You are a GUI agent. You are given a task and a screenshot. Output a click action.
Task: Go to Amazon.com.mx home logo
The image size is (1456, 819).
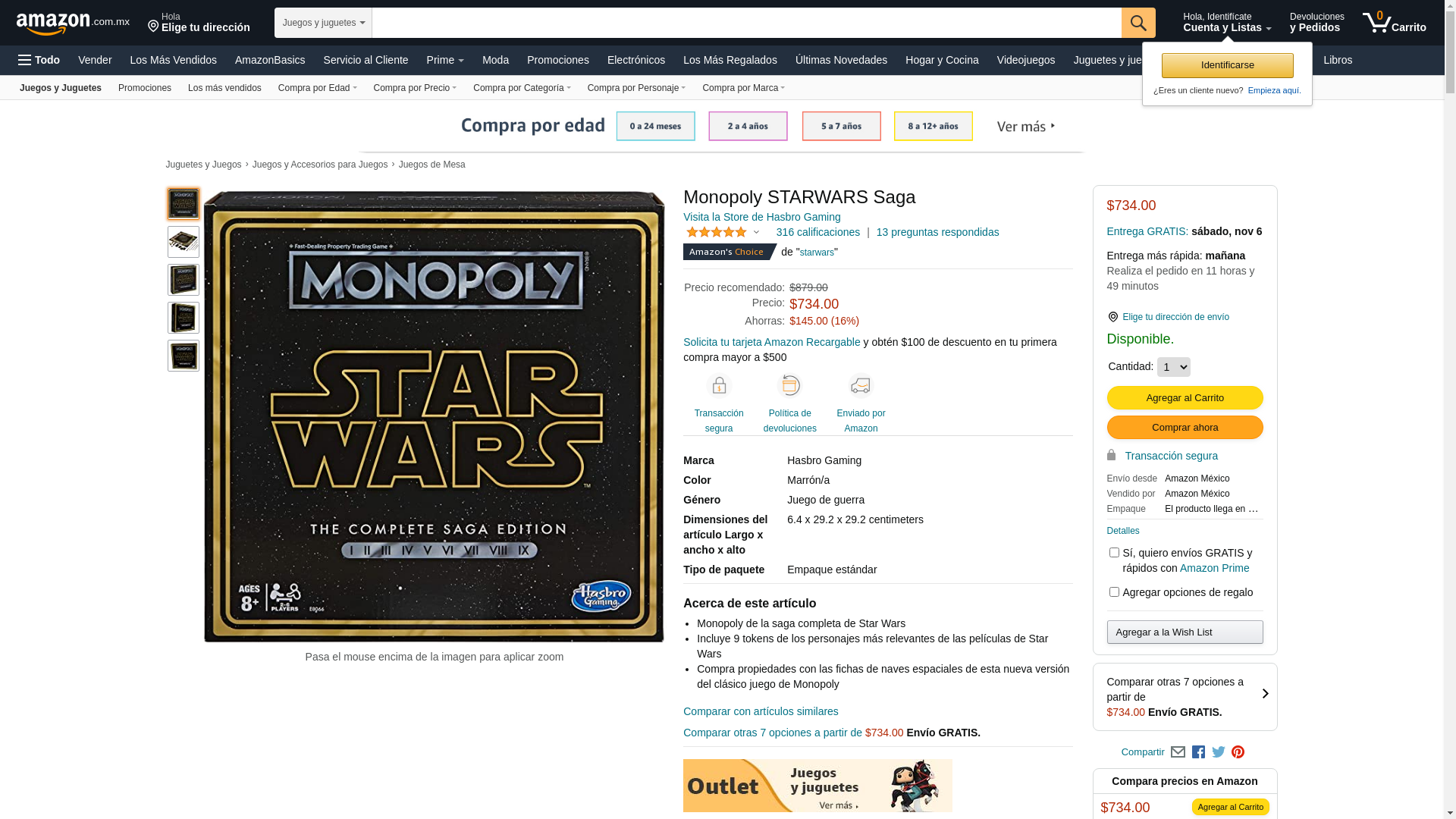pos(73,24)
